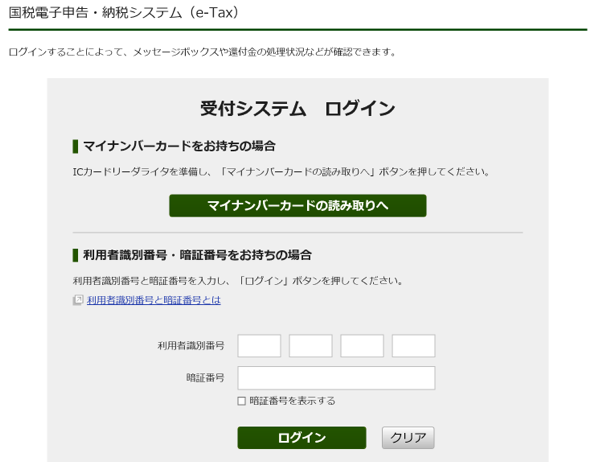The image size is (599, 462).
Task: Click the 国税電子申告・納税システム（e-Tax） title
Action: (x=124, y=13)
